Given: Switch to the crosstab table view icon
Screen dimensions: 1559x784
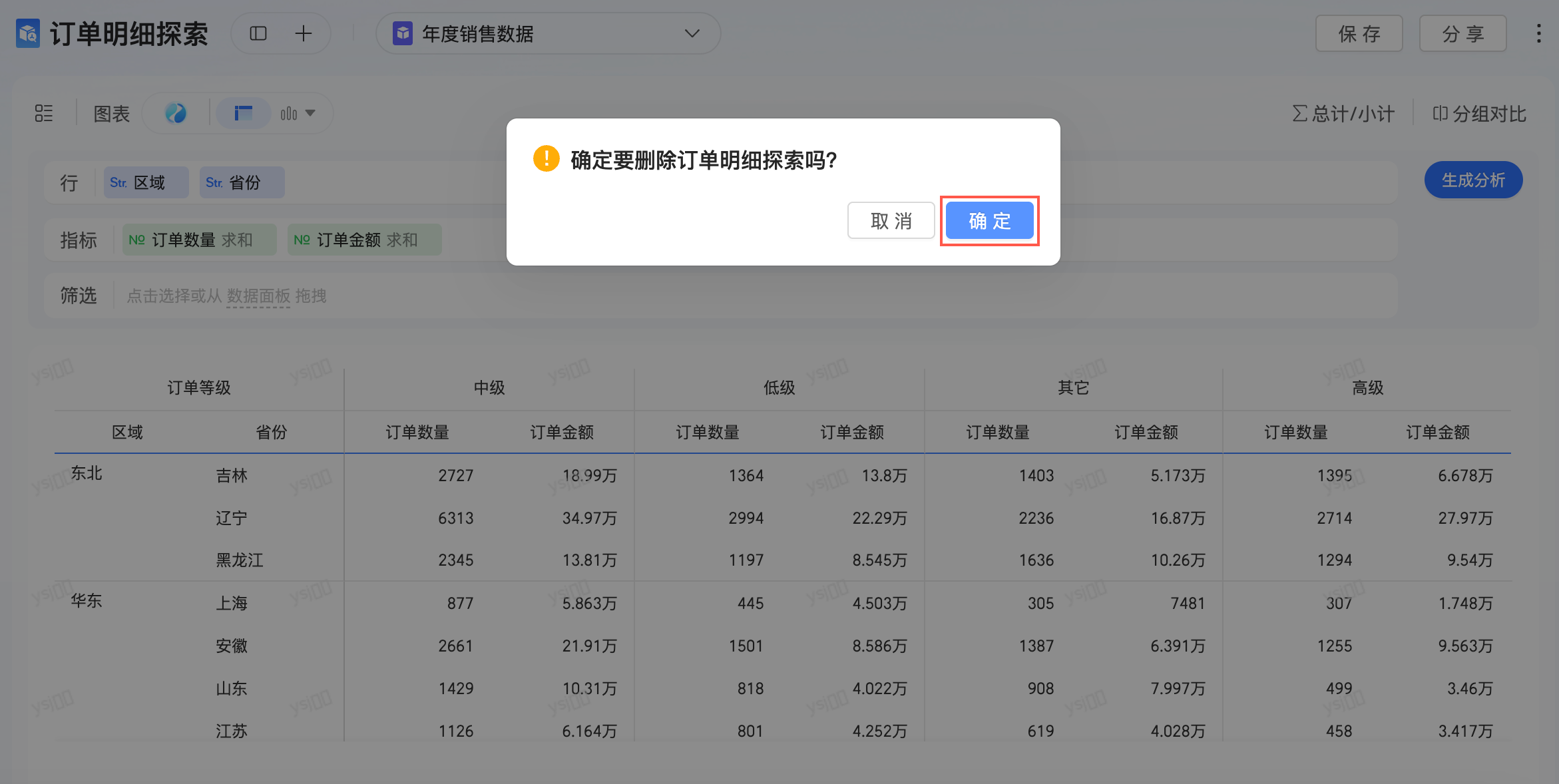Looking at the screenshot, I should tap(244, 113).
